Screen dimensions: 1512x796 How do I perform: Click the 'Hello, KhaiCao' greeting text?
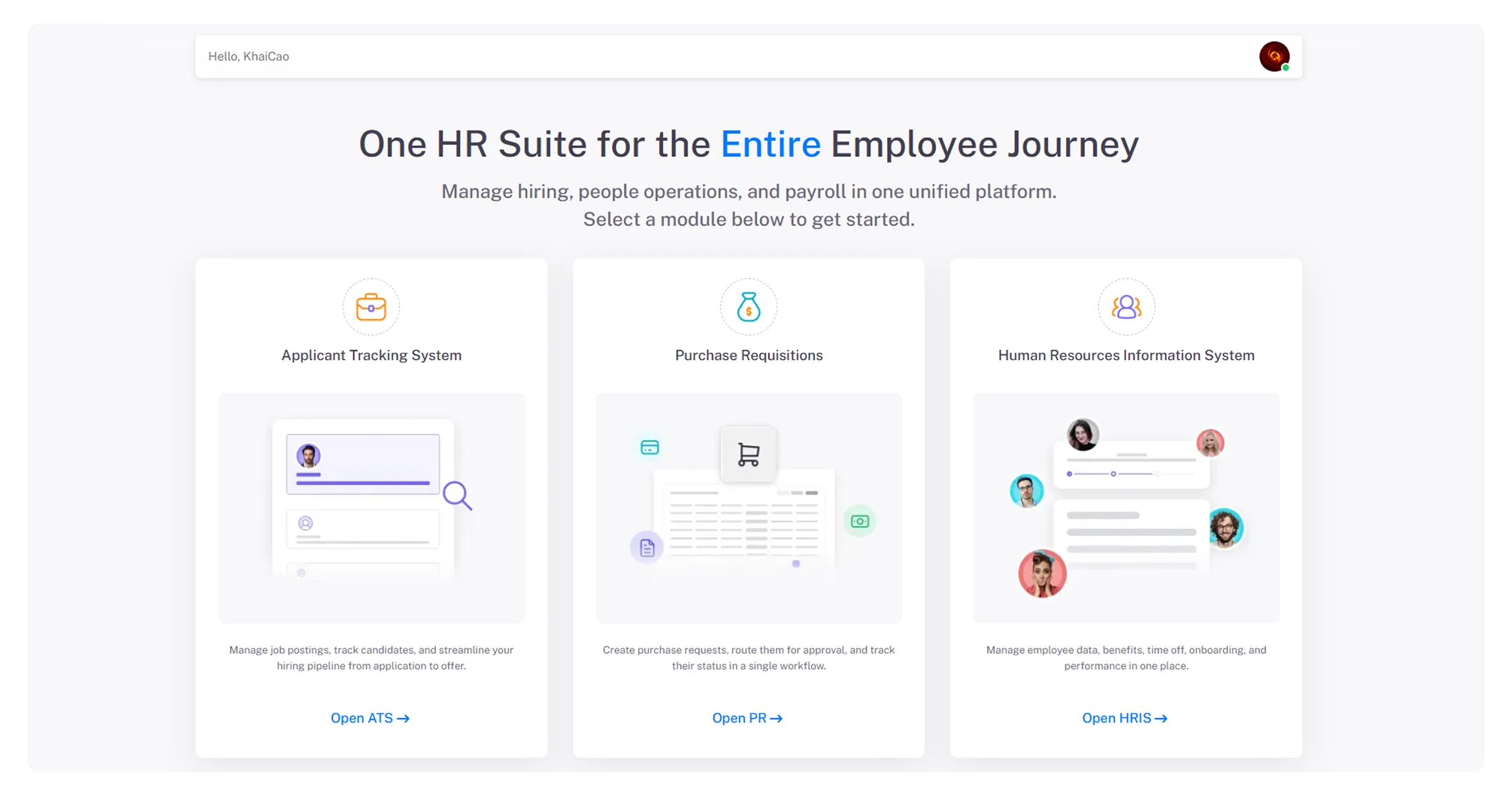pyautogui.click(x=249, y=57)
